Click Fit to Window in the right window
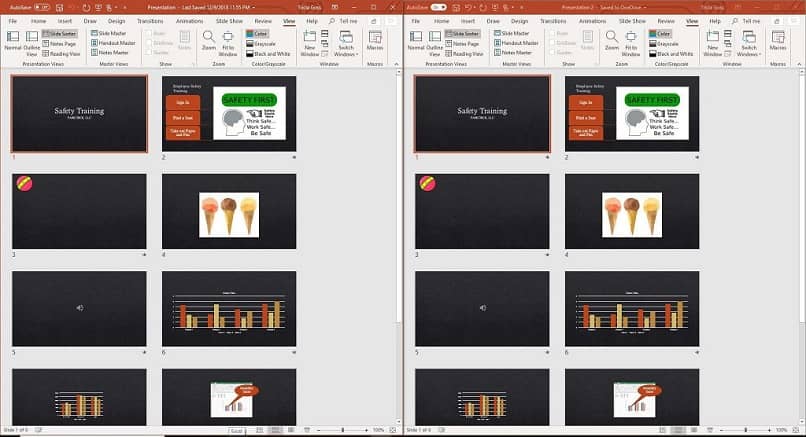806x437 pixels. point(631,43)
